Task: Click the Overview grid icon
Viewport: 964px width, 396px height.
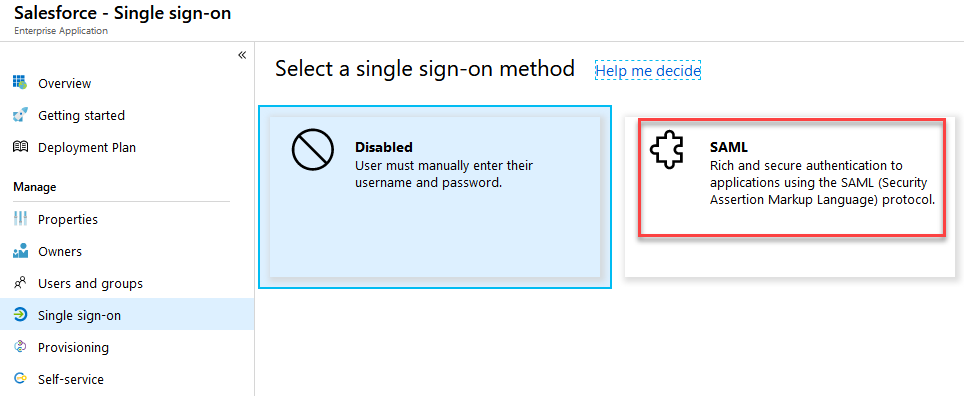Action: pyautogui.click(x=20, y=82)
